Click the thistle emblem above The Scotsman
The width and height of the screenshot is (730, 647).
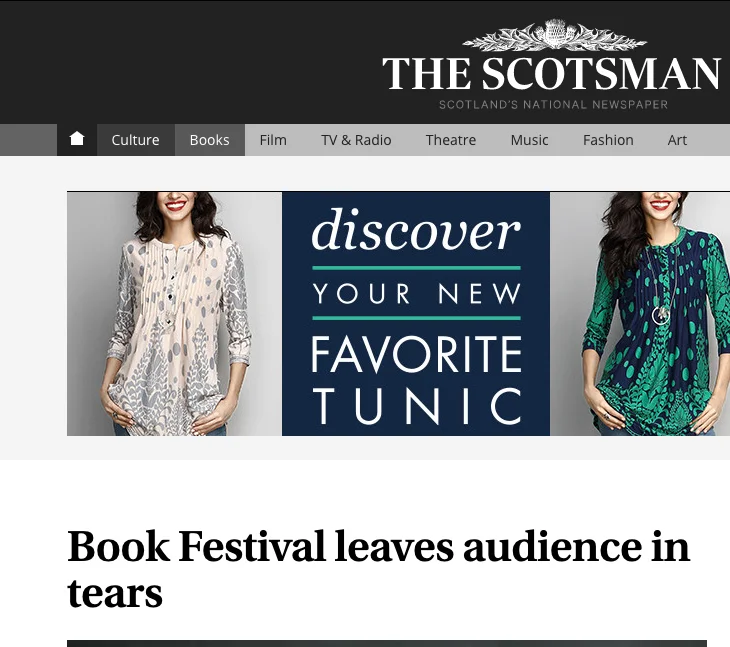554,35
